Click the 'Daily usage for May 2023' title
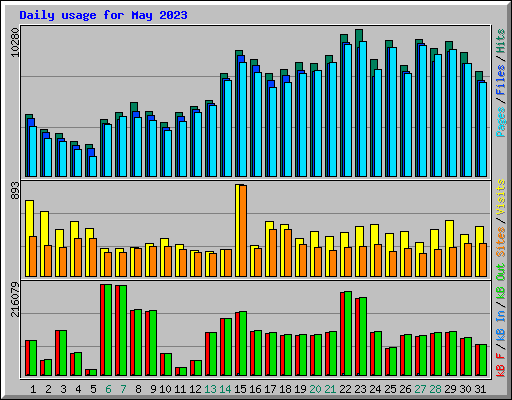This screenshot has width=512, height=400. [x=103, y=15]
